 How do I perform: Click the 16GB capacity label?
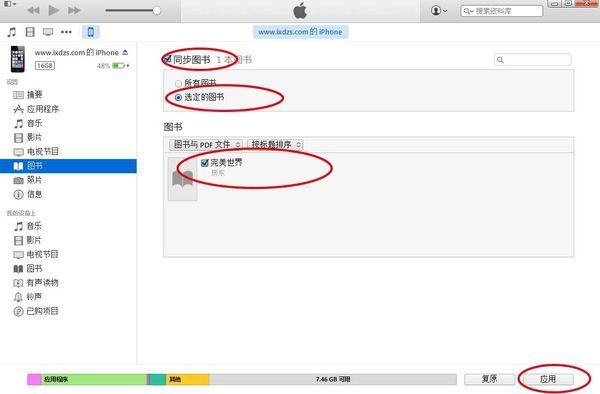(x=45, y=66)
